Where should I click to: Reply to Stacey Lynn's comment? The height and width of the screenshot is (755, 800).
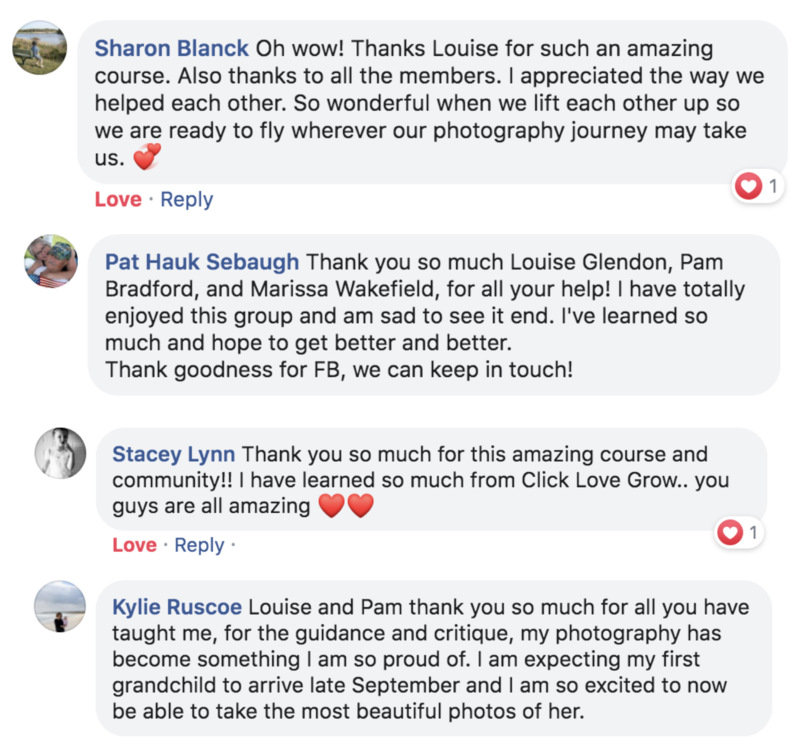[x=199, y=545]
